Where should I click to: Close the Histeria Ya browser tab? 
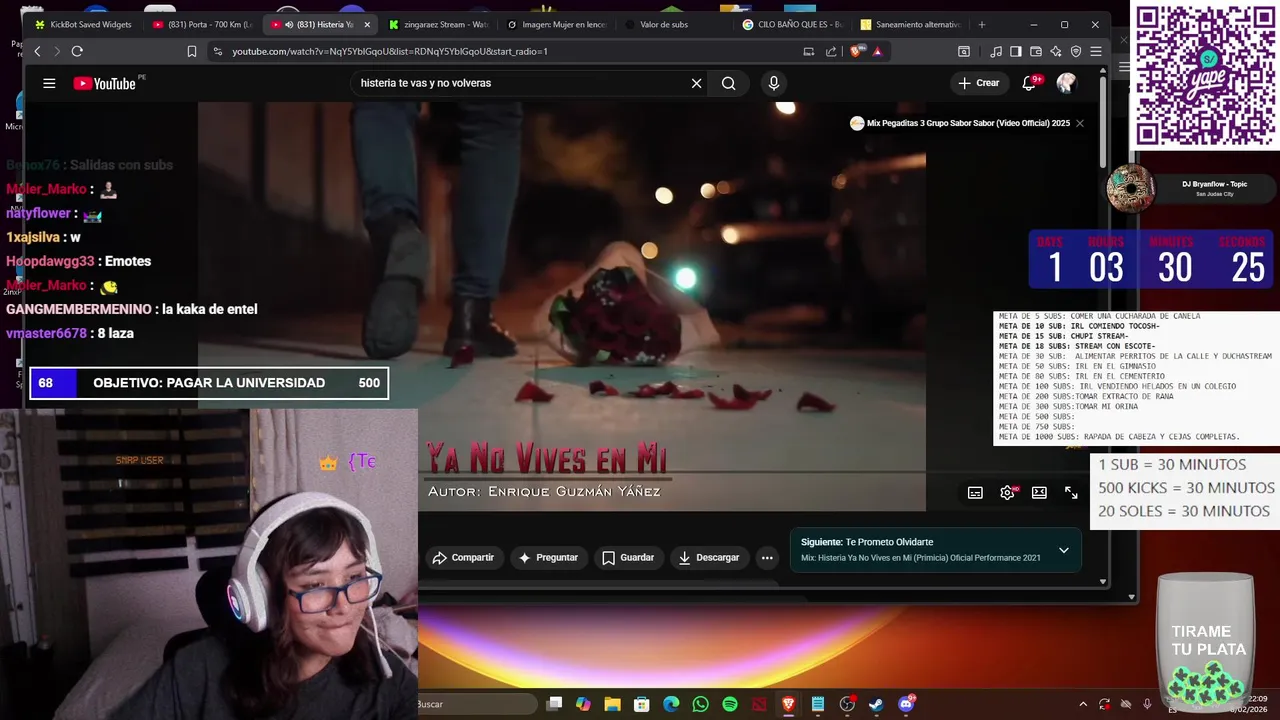[367, 24]
